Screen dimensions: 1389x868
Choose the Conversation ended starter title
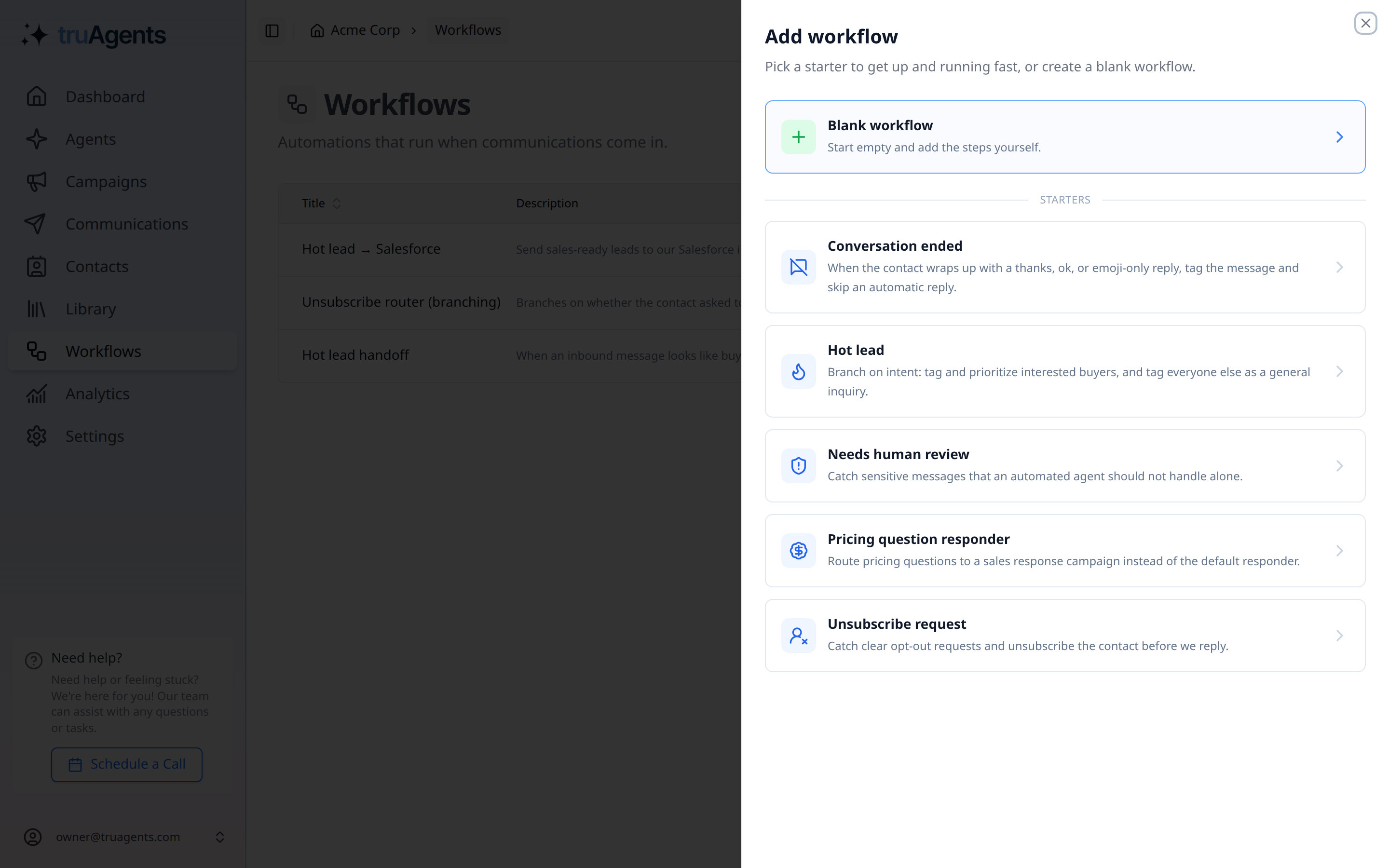pyautogui.click(x=894, y=246)
